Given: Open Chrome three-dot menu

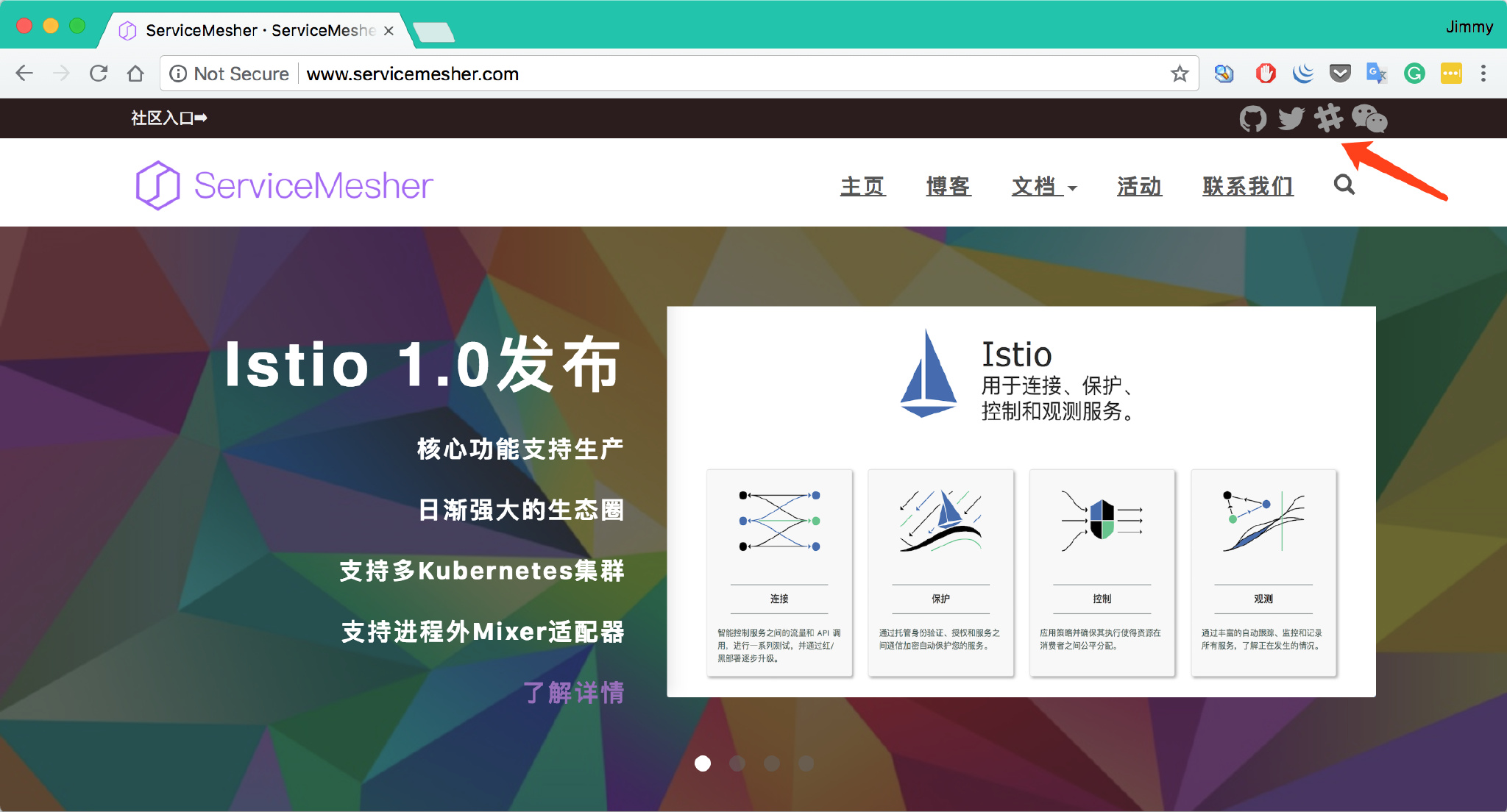Looking at the screenshot, I should tap(1483, 74).
